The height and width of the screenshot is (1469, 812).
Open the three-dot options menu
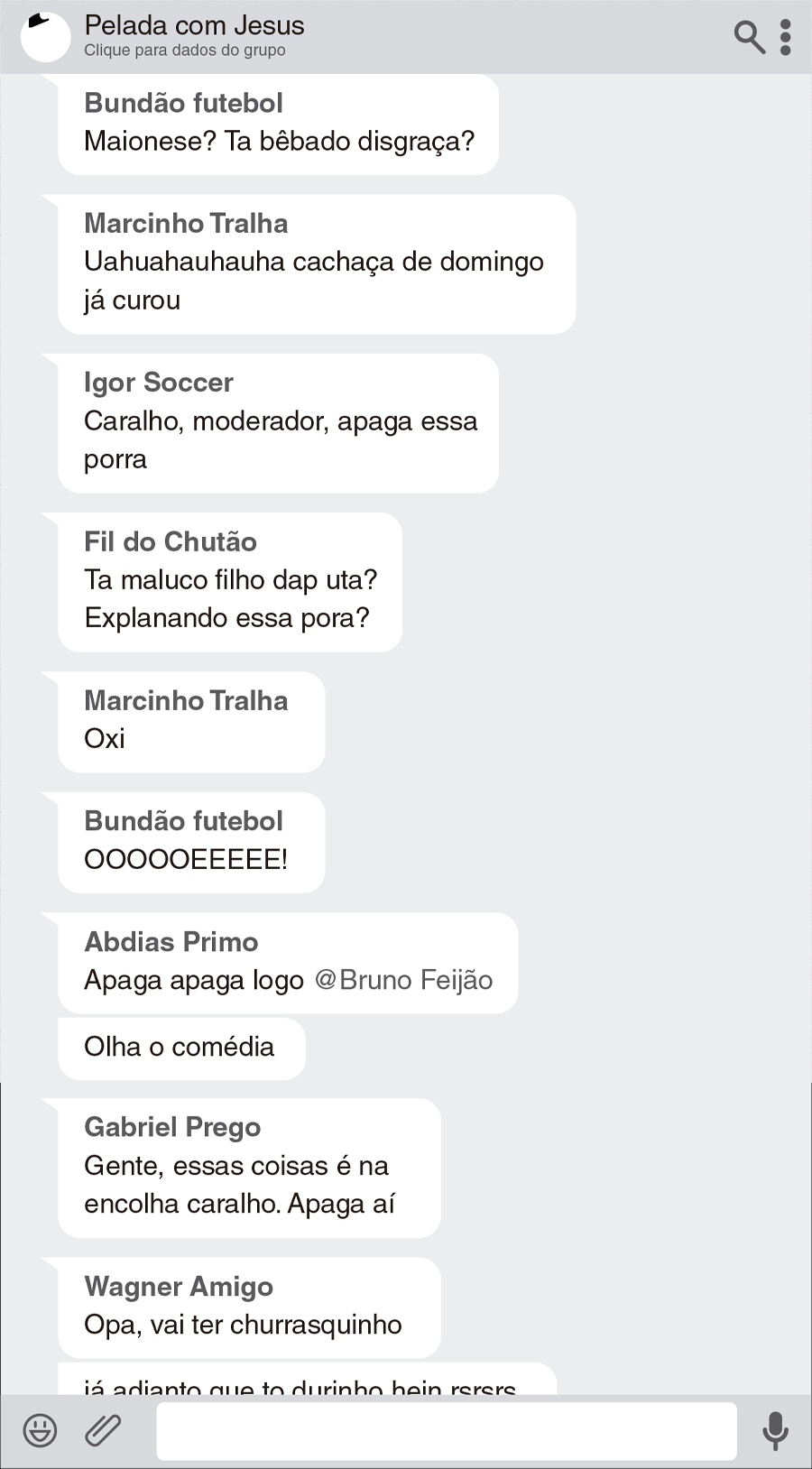(786, 37)
